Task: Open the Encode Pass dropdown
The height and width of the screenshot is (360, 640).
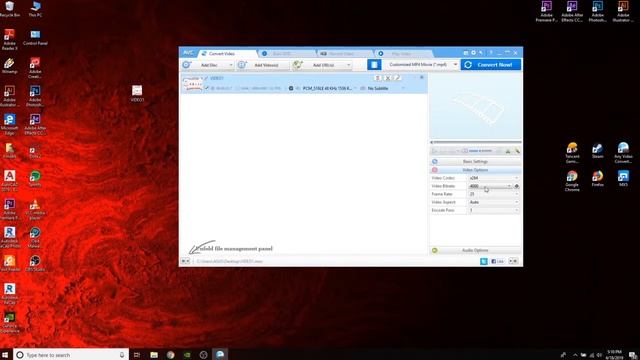Action: click(x=493, y=210)
